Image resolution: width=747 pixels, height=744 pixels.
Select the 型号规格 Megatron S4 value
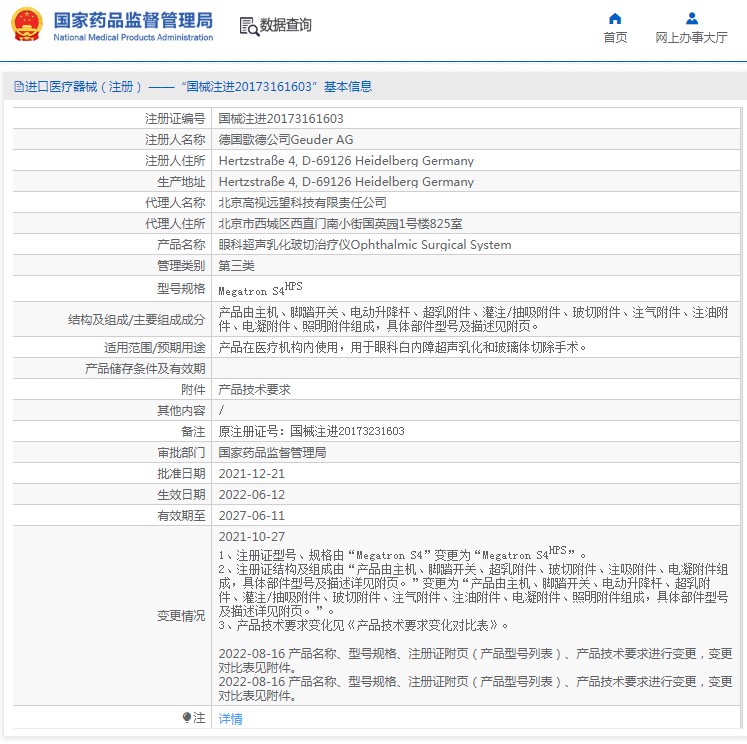260,289
